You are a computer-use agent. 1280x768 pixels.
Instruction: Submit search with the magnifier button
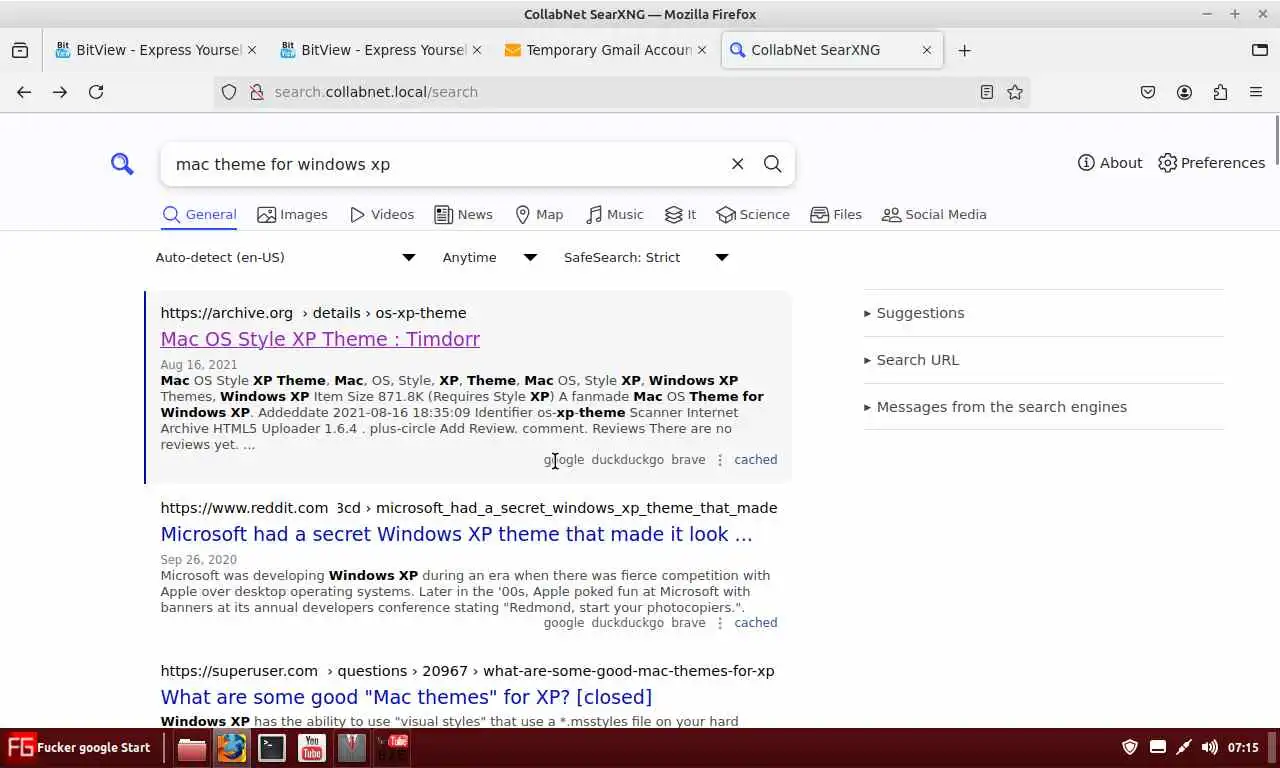tap(773, 164)
